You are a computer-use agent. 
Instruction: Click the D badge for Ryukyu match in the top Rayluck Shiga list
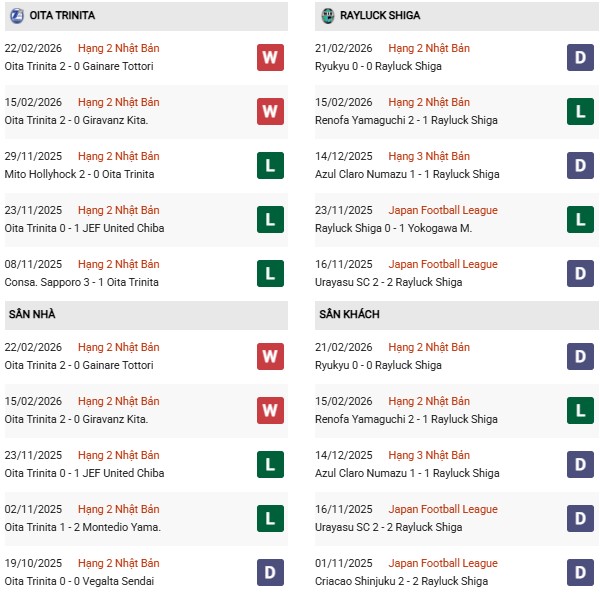tap(581, 58)
